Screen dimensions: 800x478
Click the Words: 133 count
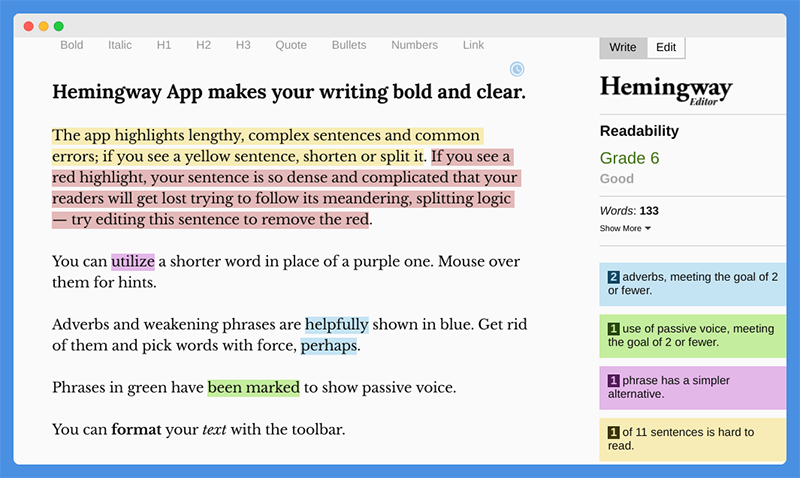(x=629, y=211)
